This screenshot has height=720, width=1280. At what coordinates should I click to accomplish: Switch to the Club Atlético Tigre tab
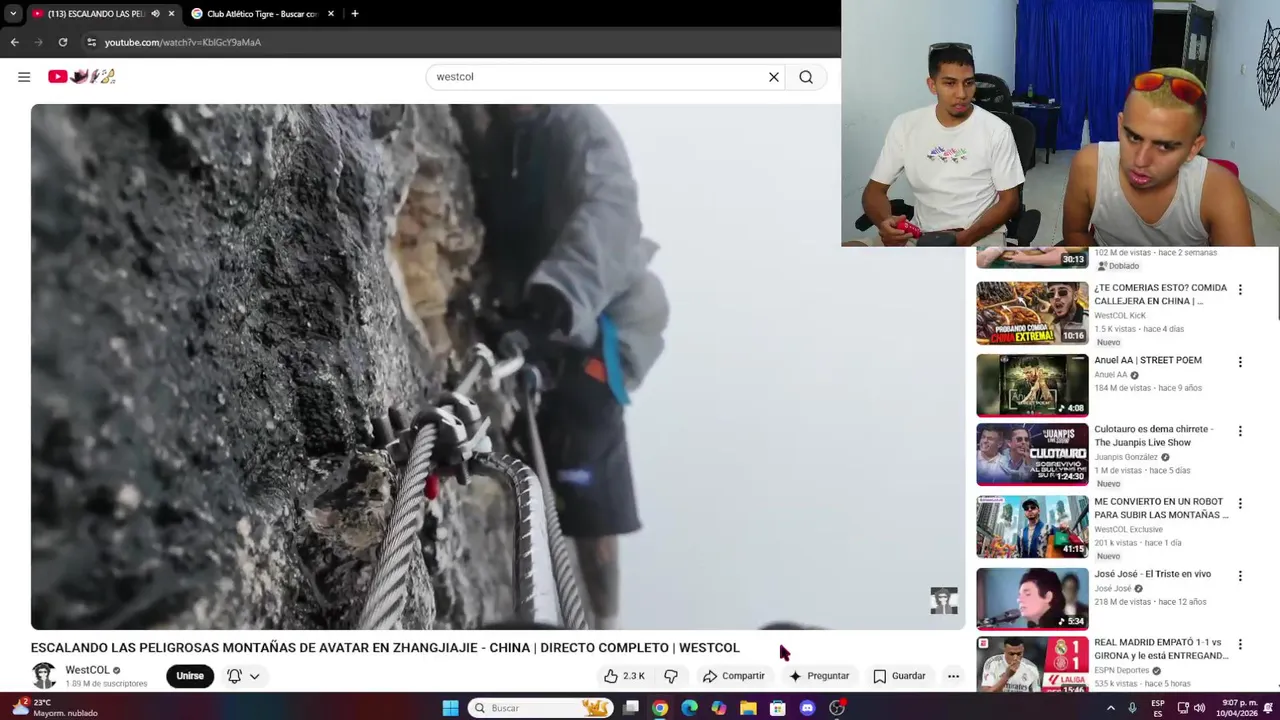262,14
